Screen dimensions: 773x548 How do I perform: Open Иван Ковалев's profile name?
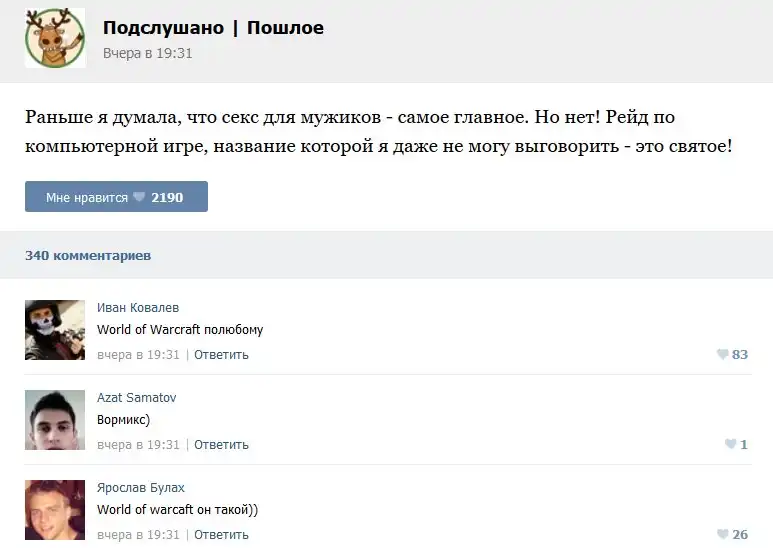pyautogui.click(x=138, y=308)
